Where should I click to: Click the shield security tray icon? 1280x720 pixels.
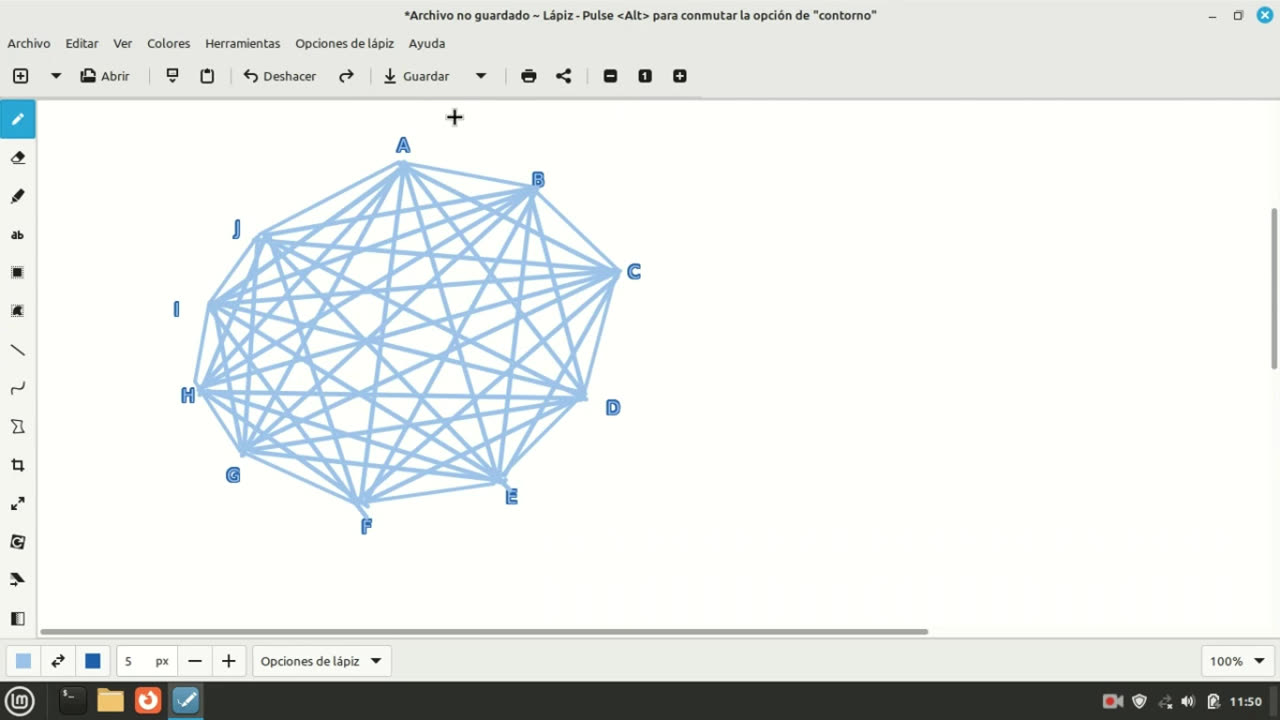(x=1139, y=701)
